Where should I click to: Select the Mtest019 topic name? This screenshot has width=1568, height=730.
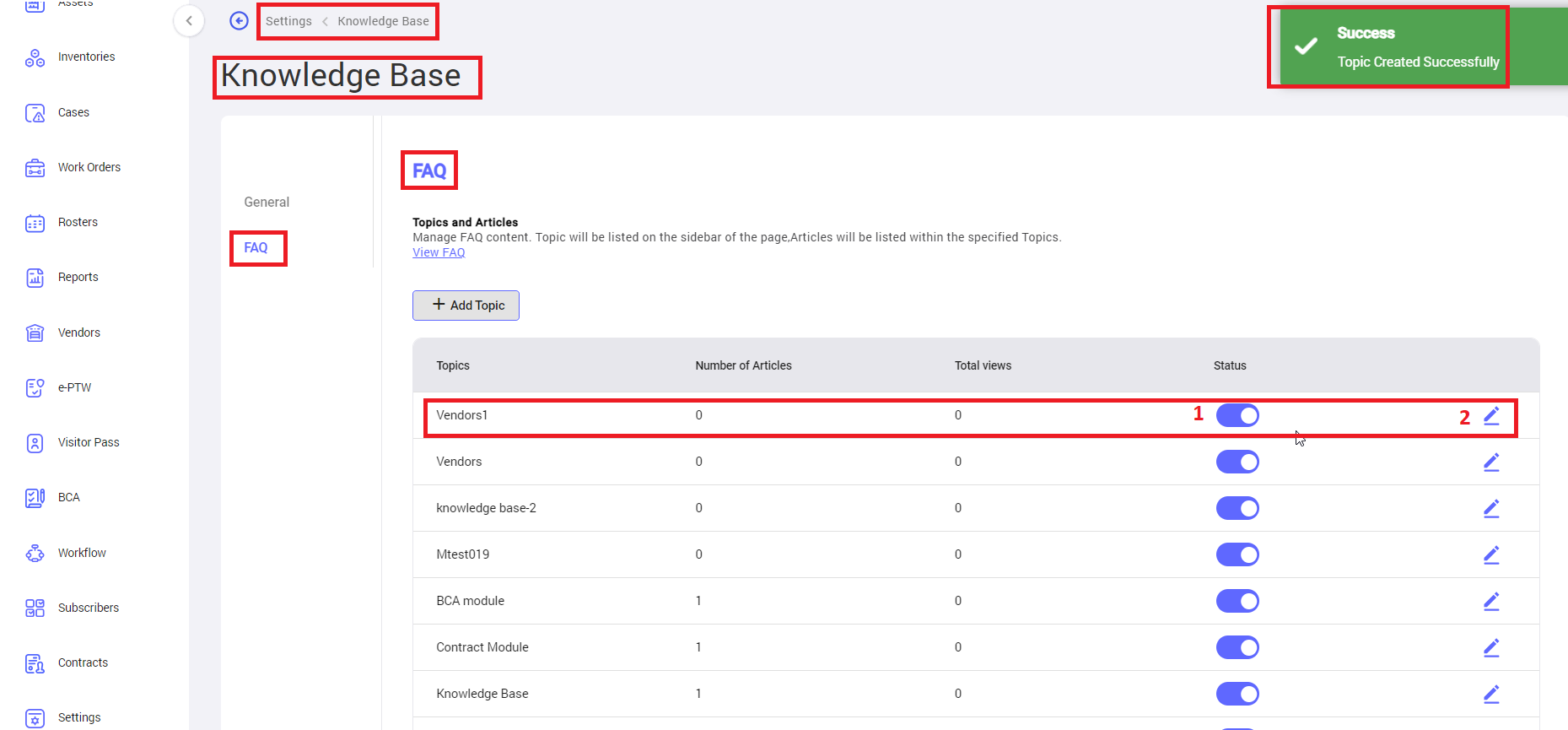[462, 554]
